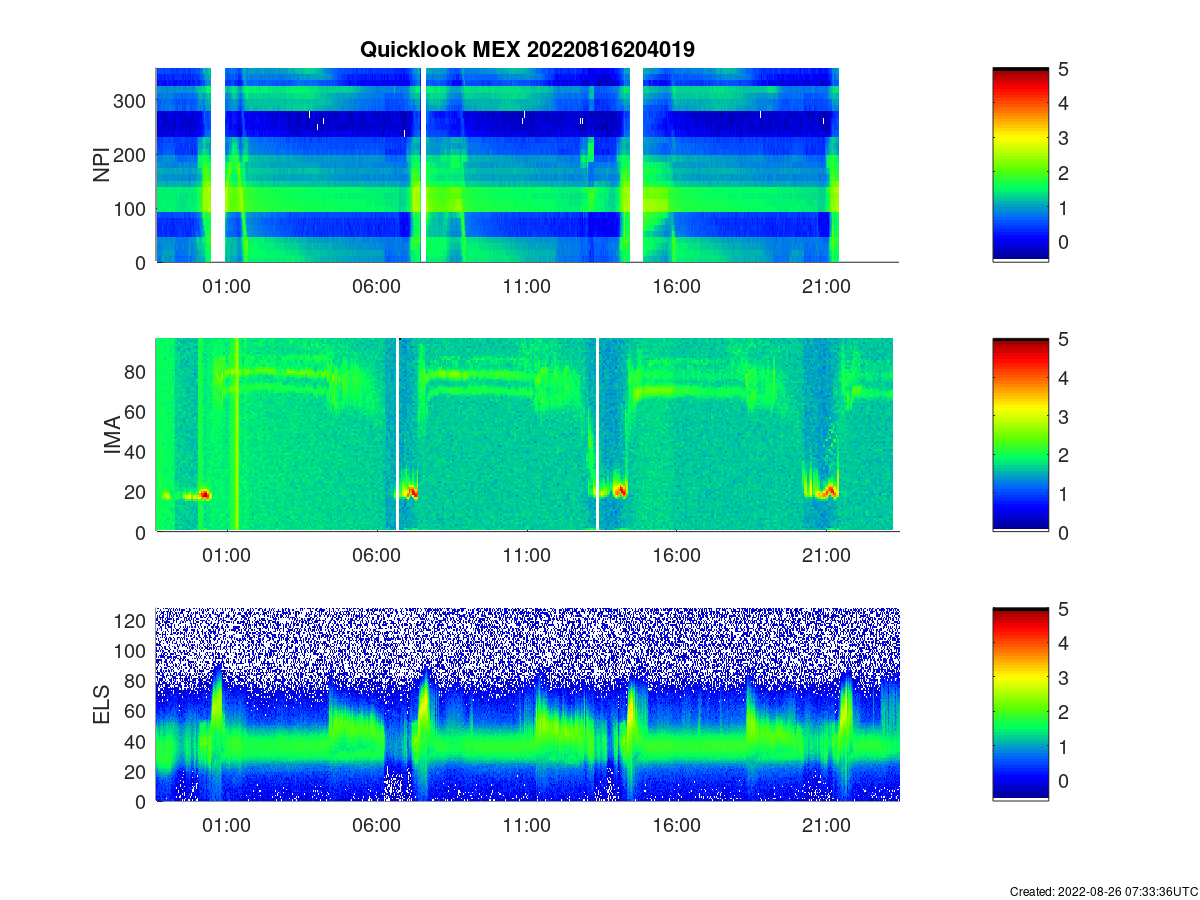Click the 120 tick label on ELS axis
Screen dimensions: 1200x900
pyautogui.click(x=132, y=620)
